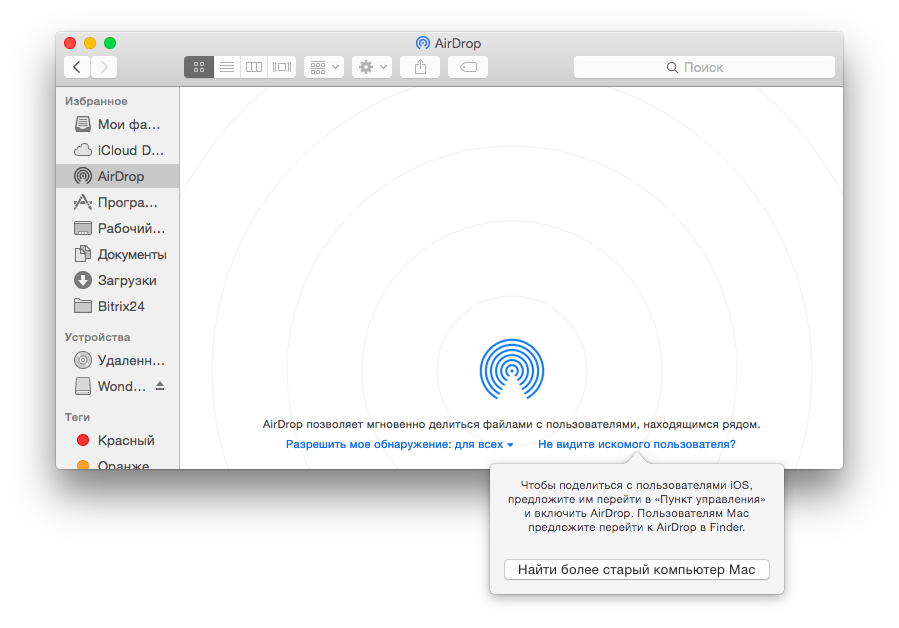
Task: Click Найти более старый компьютер Mac
Action: coord(636,570)
